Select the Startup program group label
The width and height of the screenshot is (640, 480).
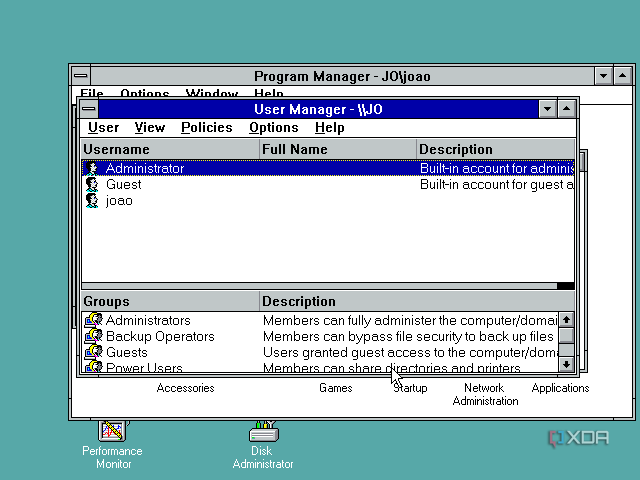(x=410, y=388)
